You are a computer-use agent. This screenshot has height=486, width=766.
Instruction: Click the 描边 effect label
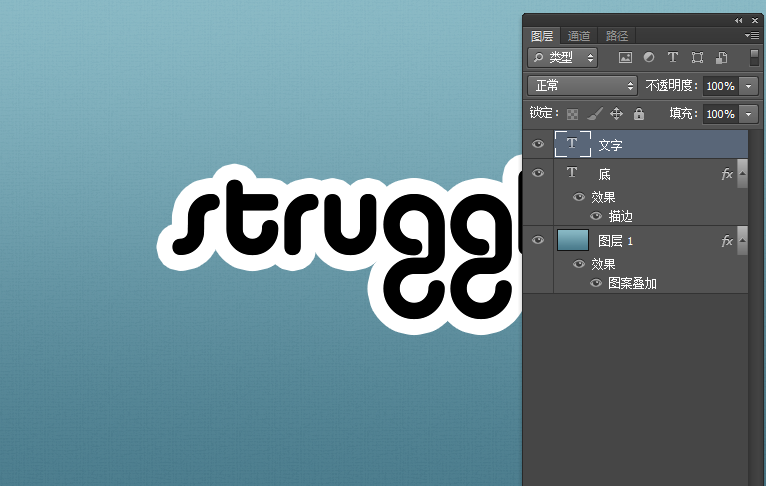pyautogui.click(x=620, y=216)
